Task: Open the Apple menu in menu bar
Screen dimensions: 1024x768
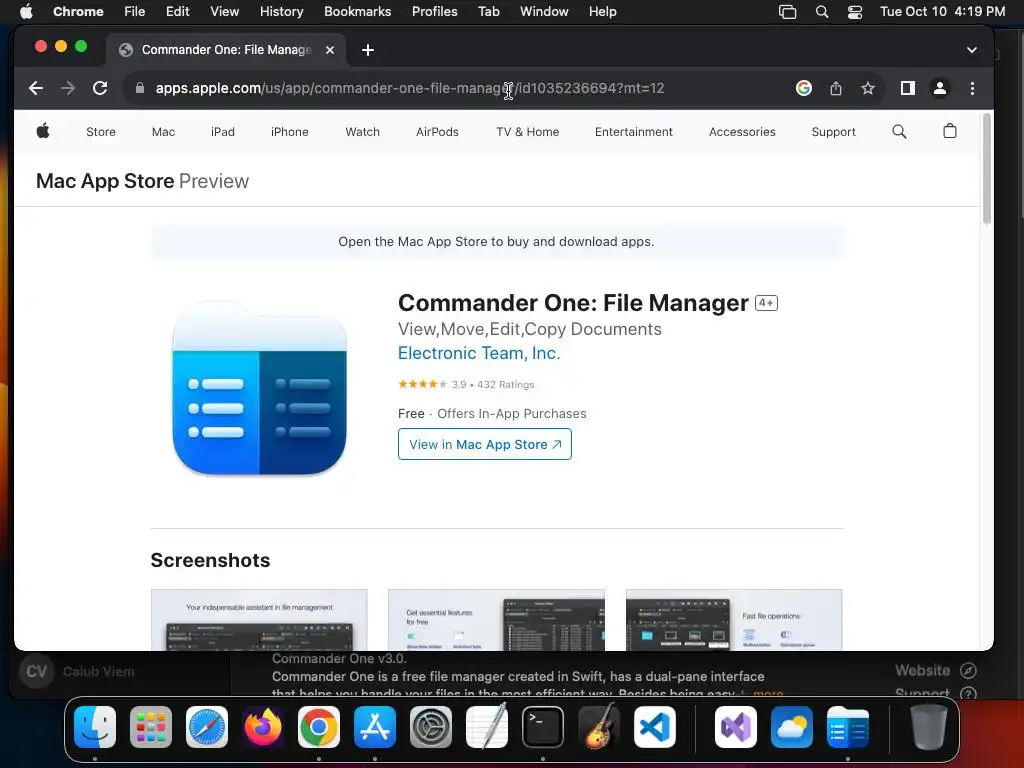Action: point(26,12)
